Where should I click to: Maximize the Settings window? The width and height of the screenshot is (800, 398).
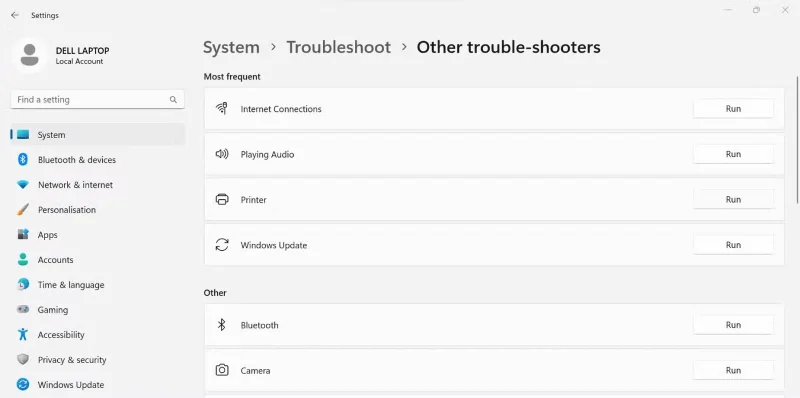(x=757, y=10)
